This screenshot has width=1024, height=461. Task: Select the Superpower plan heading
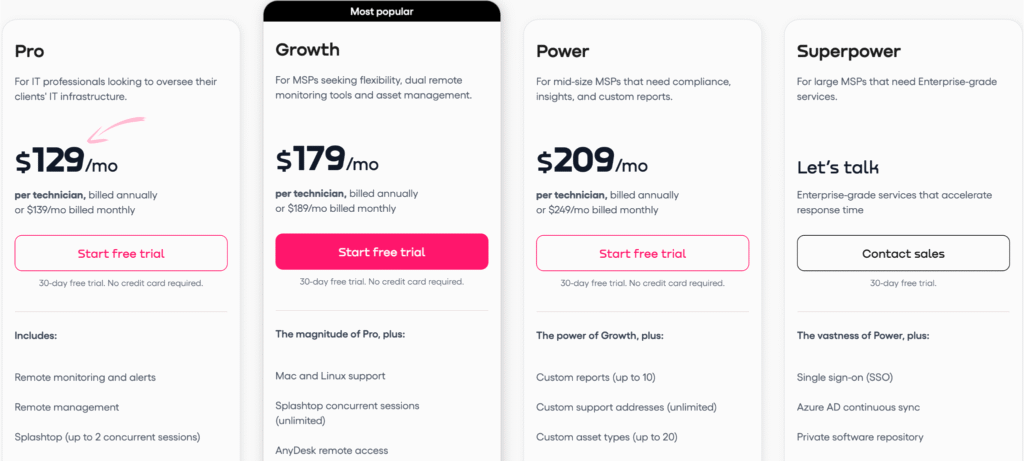point(849,52)
